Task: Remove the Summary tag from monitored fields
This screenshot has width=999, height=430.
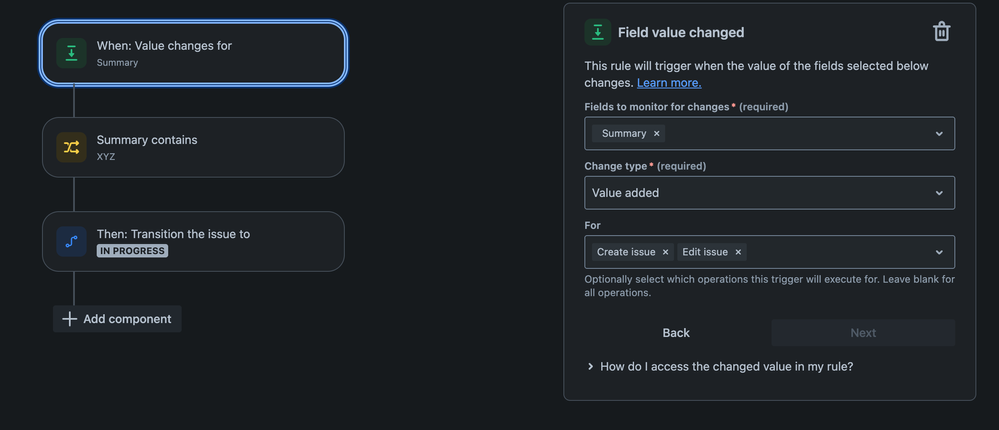Action: click(x=657, y=134)
